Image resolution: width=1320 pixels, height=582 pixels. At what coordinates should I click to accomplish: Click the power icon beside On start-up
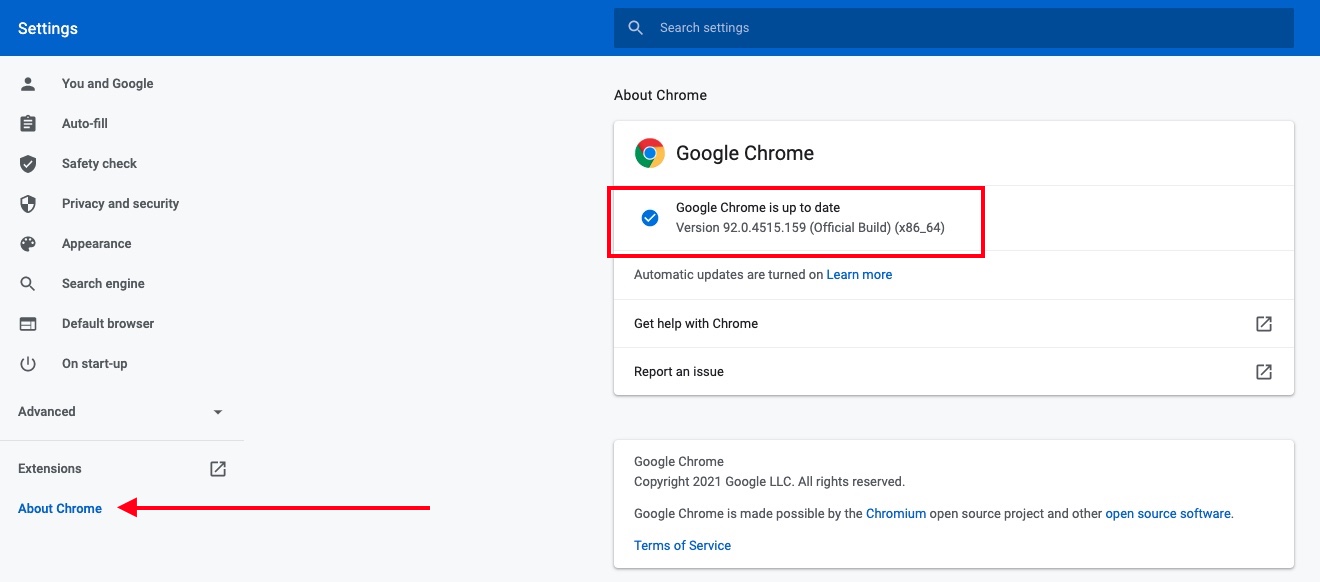(28, 364)
